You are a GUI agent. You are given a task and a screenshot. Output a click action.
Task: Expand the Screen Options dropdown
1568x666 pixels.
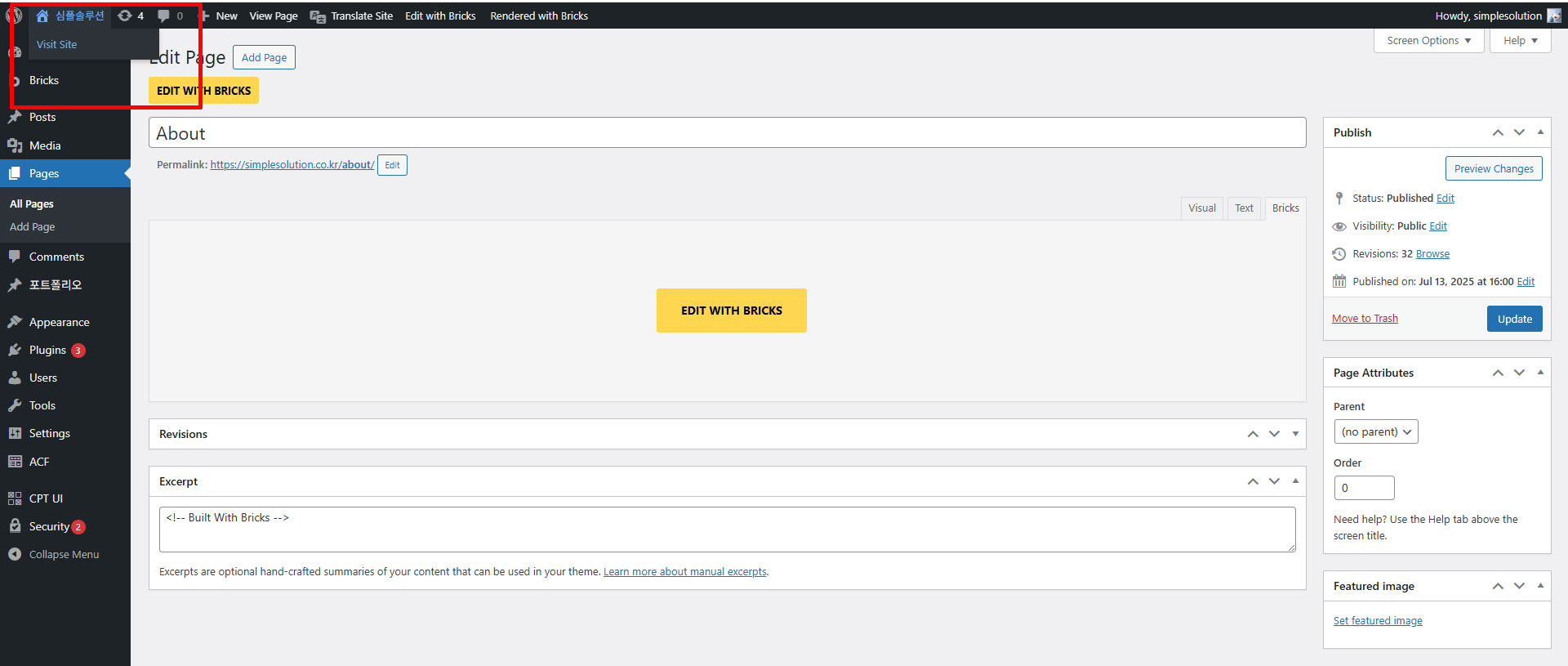pyautogui.click(x=1428, y=40)
